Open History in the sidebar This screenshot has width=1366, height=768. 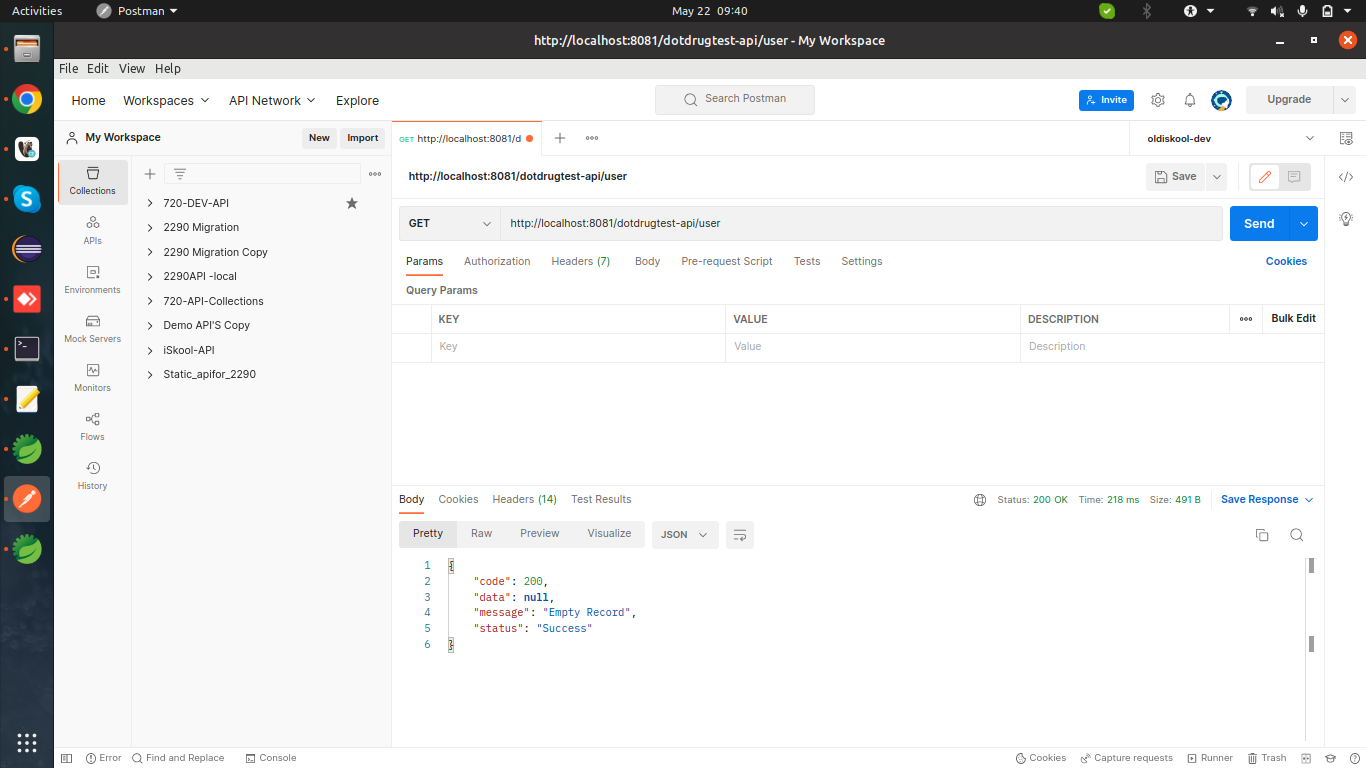click(x=92, y=475)
